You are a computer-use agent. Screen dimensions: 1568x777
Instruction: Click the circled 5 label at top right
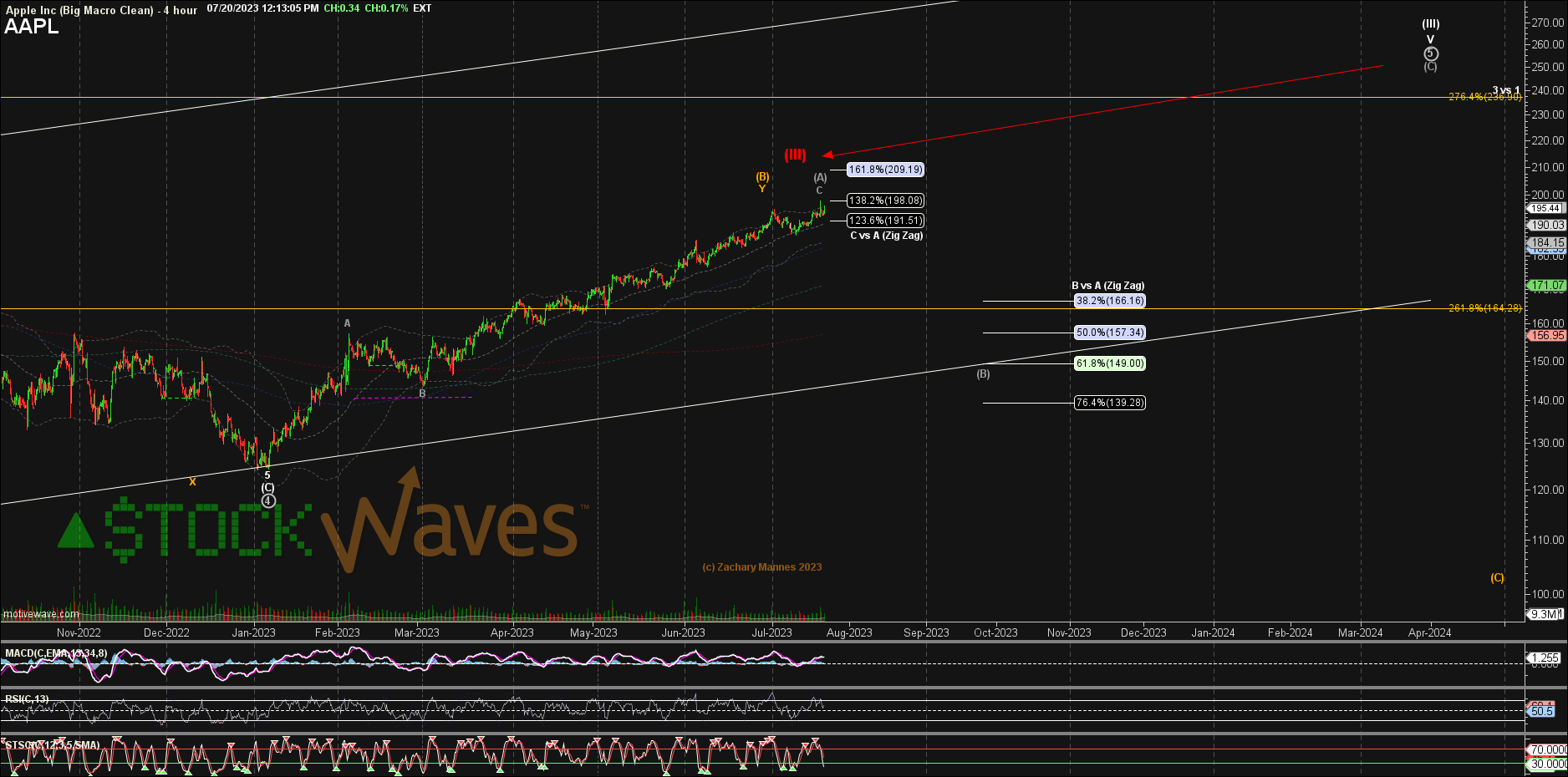tap(1430, 53)
